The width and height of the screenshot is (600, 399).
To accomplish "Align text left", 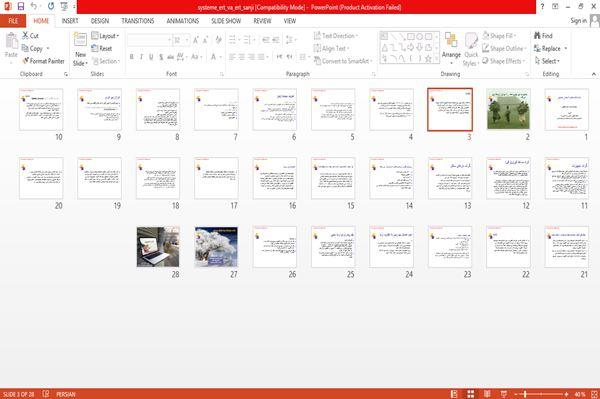I will [x=232, y=57].
